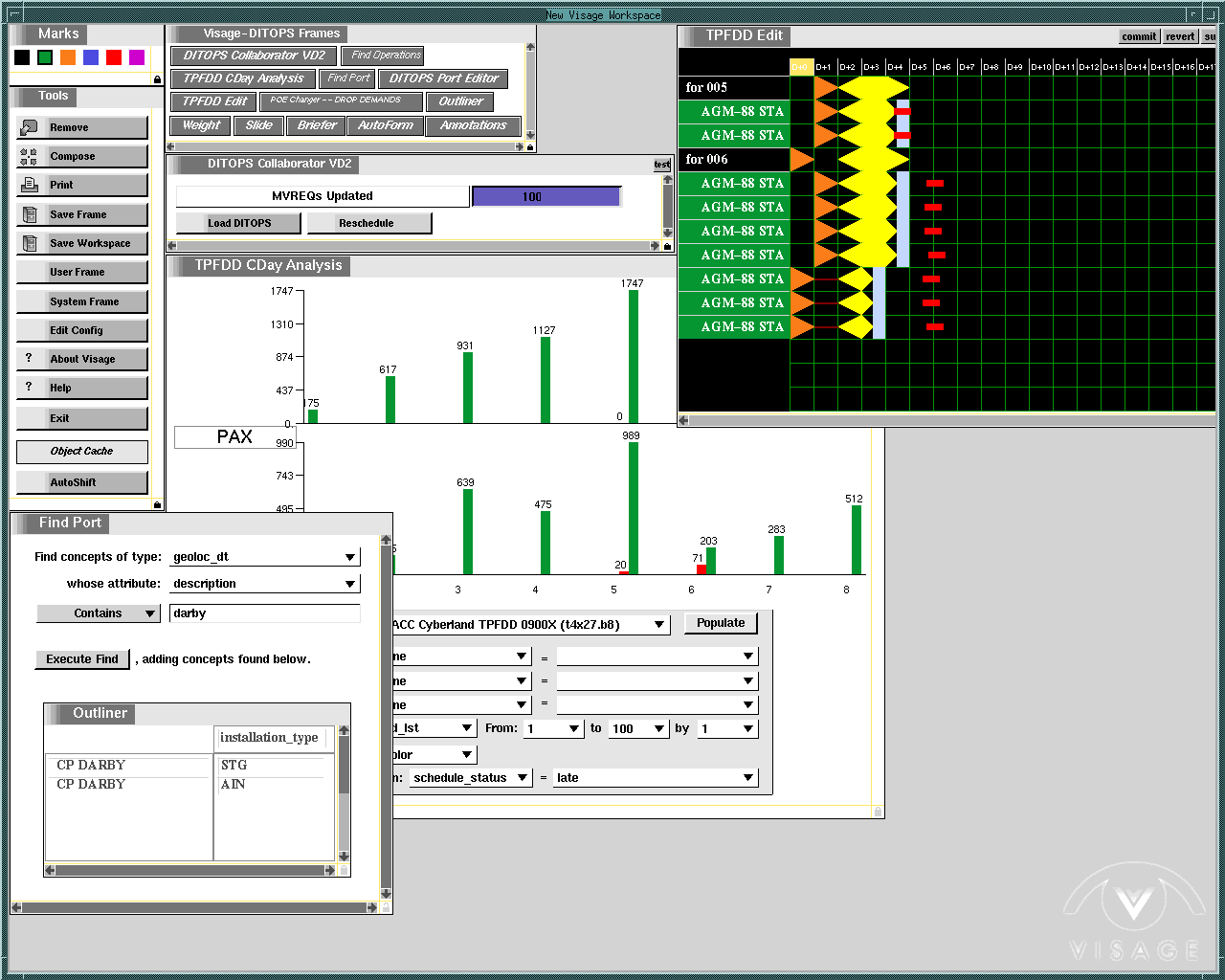The width and height of the screenshot is (1225, 980).
Task: Click the Remove tool icon
Action: point(29,127)
